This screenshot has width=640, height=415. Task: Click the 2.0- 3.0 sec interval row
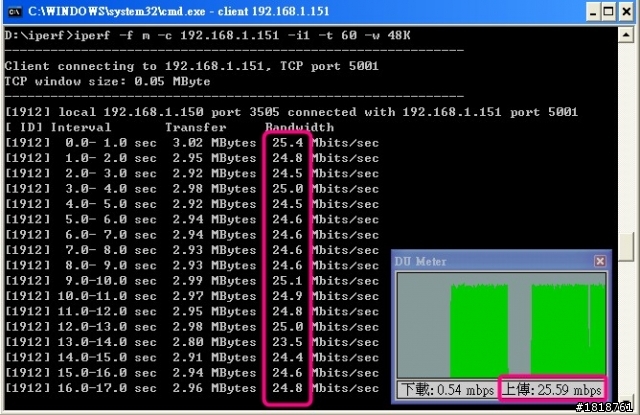click(x=192, y=173)
